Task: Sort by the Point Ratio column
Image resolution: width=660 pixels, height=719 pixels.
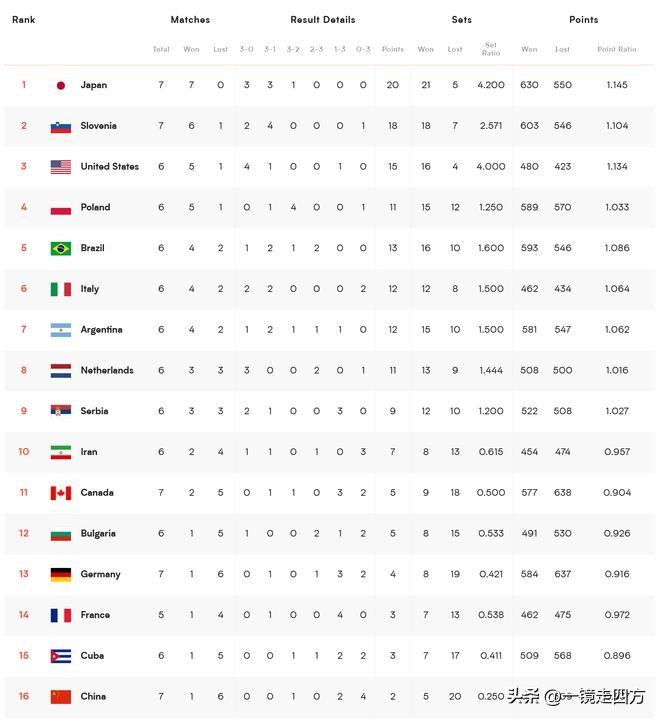Action: click(x=616, y=49)
